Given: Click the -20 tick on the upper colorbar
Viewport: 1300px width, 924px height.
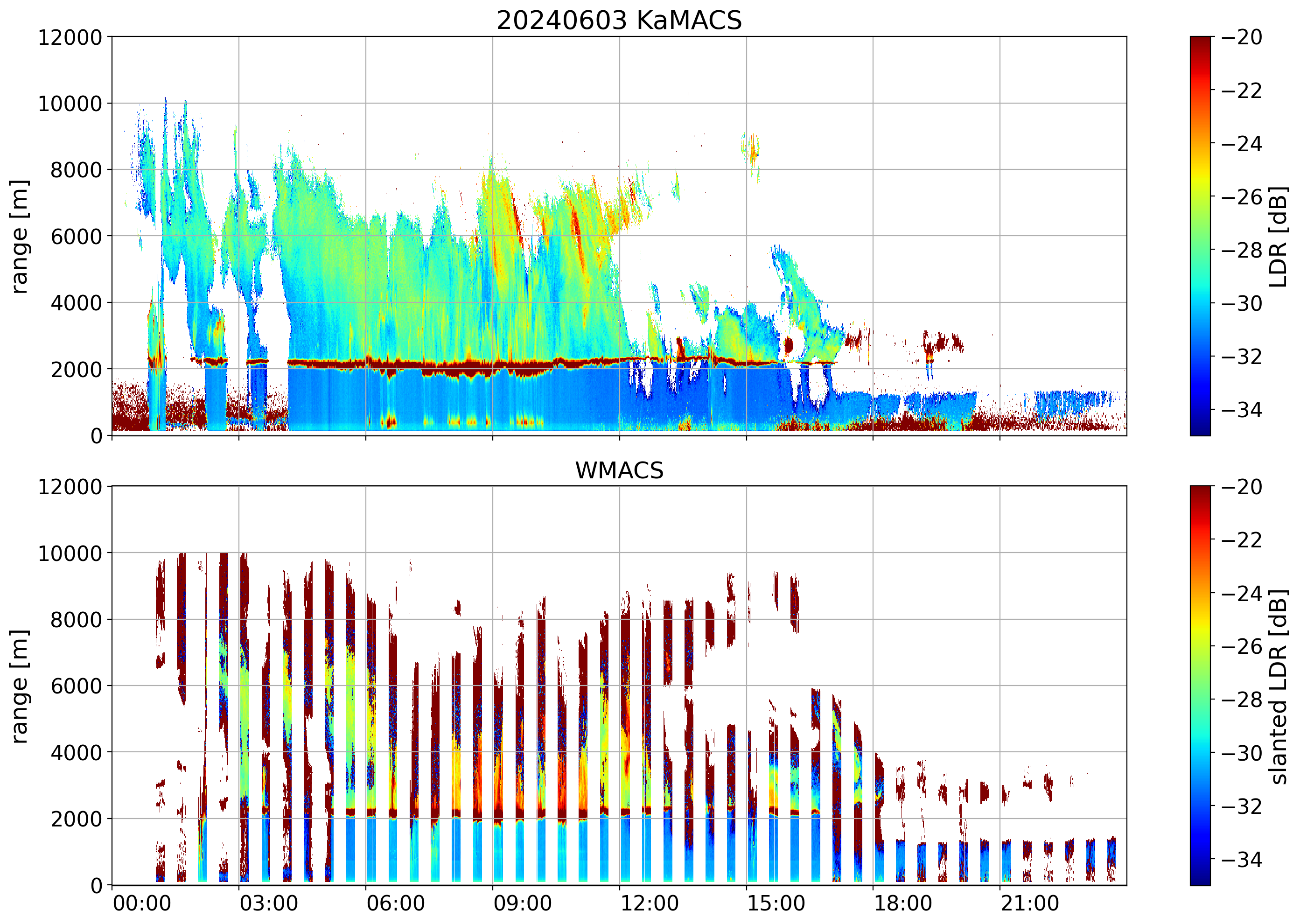Looking at the screenshot, I should [x=1241, y=37].
